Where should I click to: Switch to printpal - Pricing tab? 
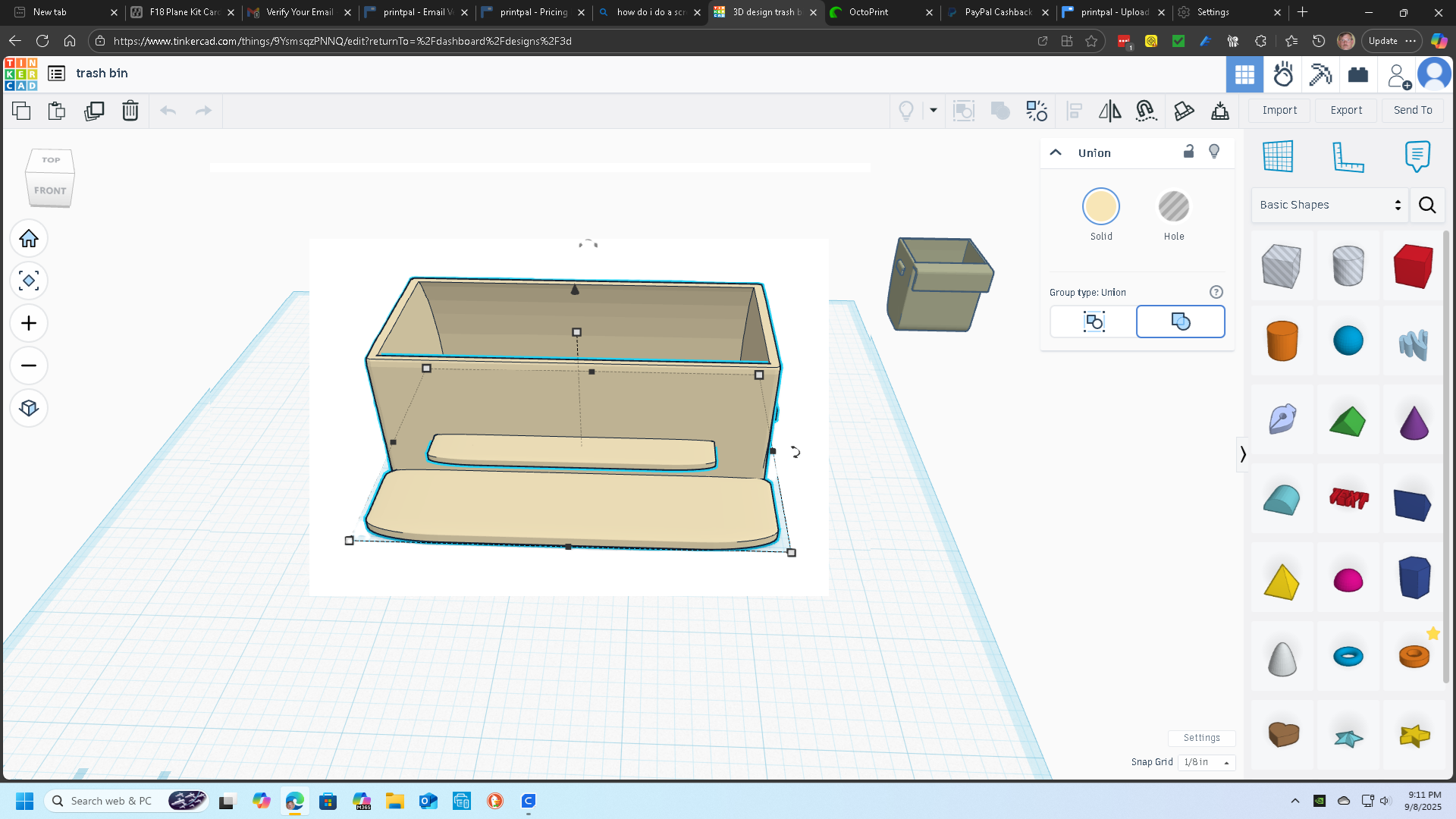coord(534,12)
